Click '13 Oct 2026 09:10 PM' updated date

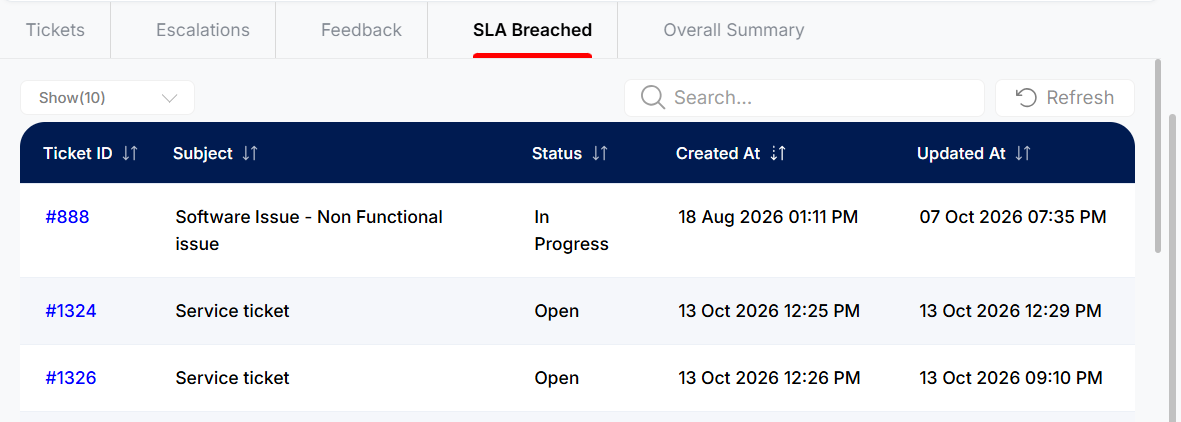1011,378
